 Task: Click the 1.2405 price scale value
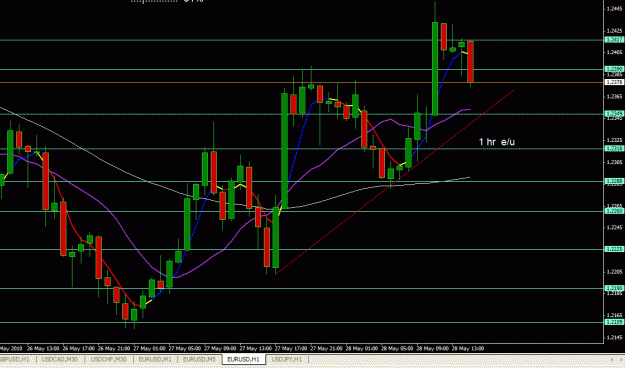[x=614, y=52]
